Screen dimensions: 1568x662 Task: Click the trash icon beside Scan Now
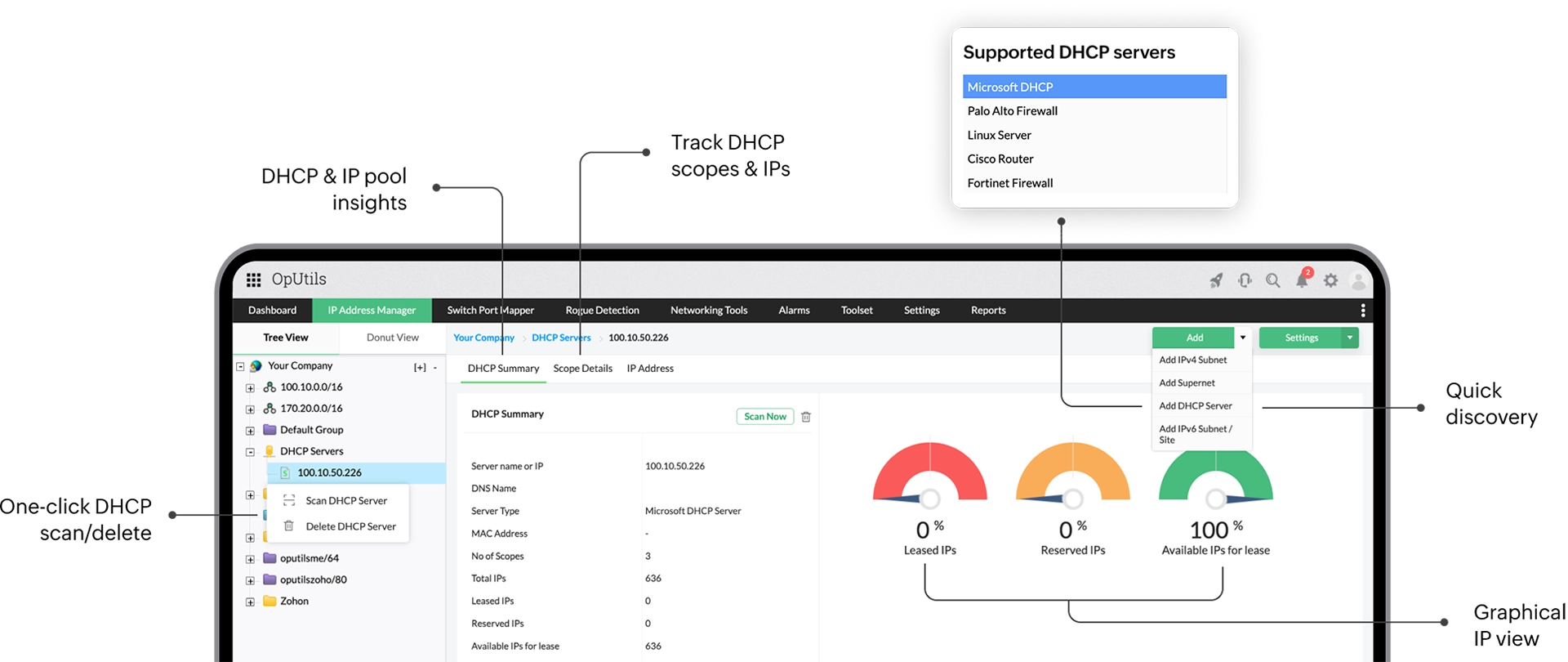(806, 417)
